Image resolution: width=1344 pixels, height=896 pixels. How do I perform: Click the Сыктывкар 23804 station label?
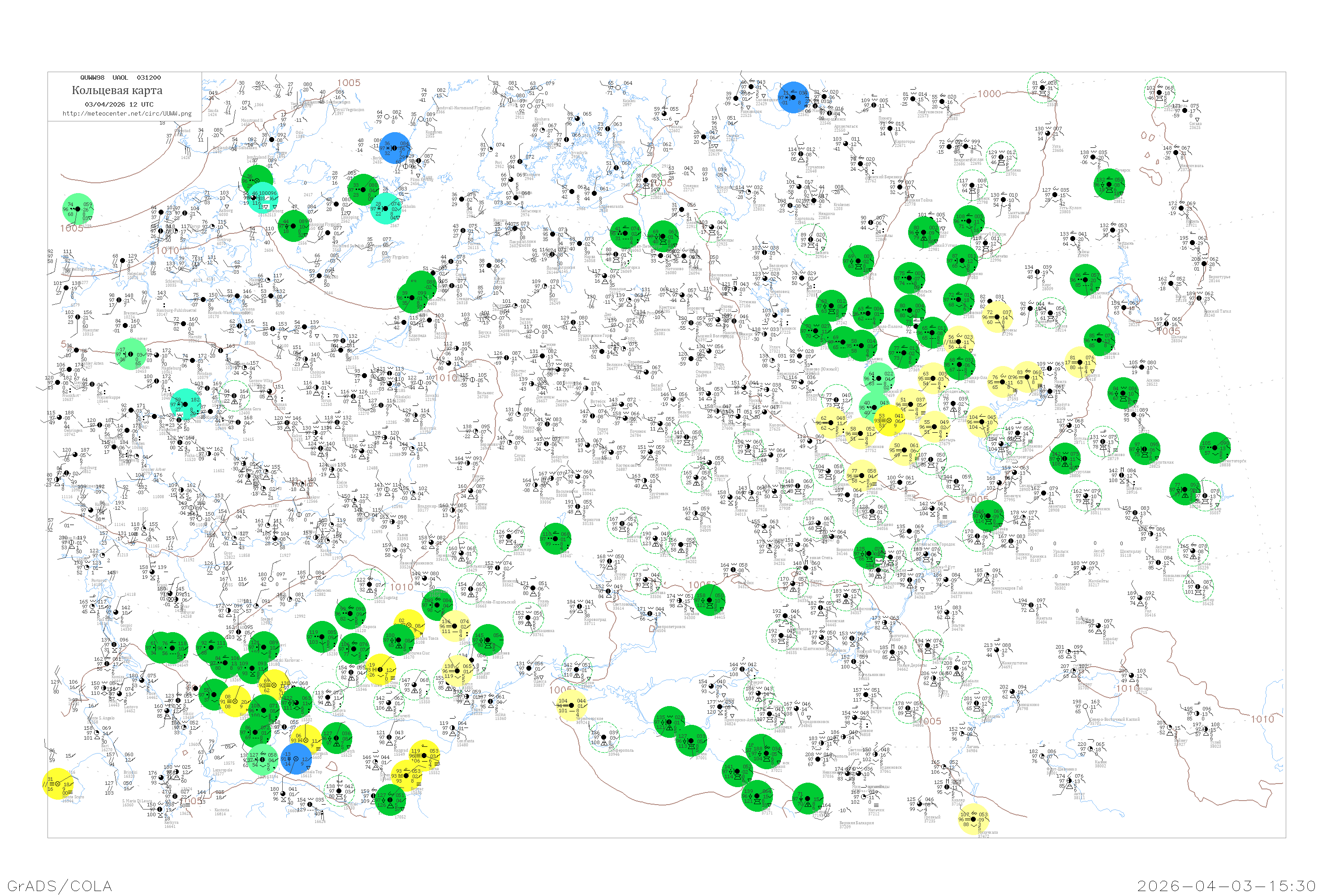1017,215
